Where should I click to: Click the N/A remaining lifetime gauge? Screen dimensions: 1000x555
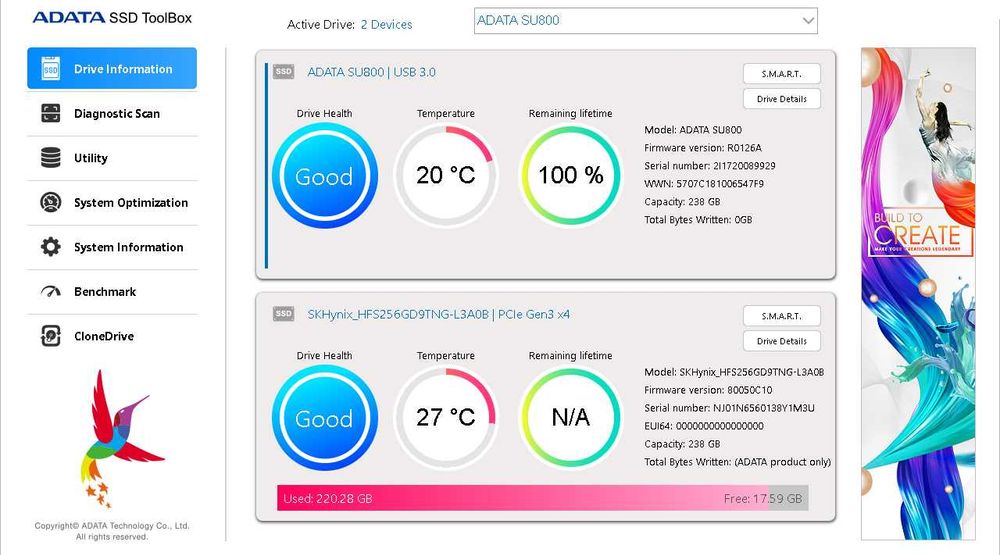coord(571,418)
